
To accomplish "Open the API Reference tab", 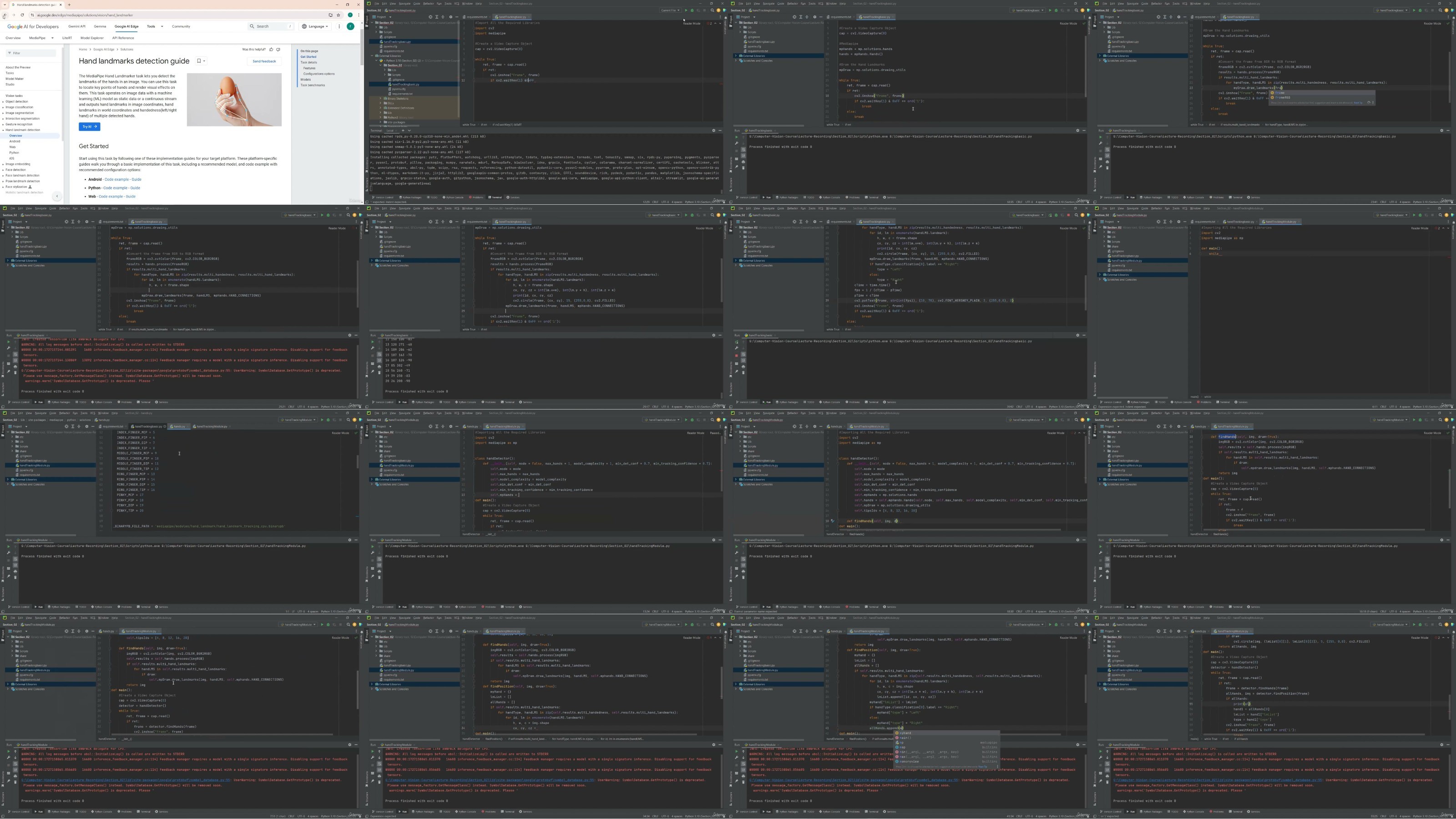I will (123, 38).
